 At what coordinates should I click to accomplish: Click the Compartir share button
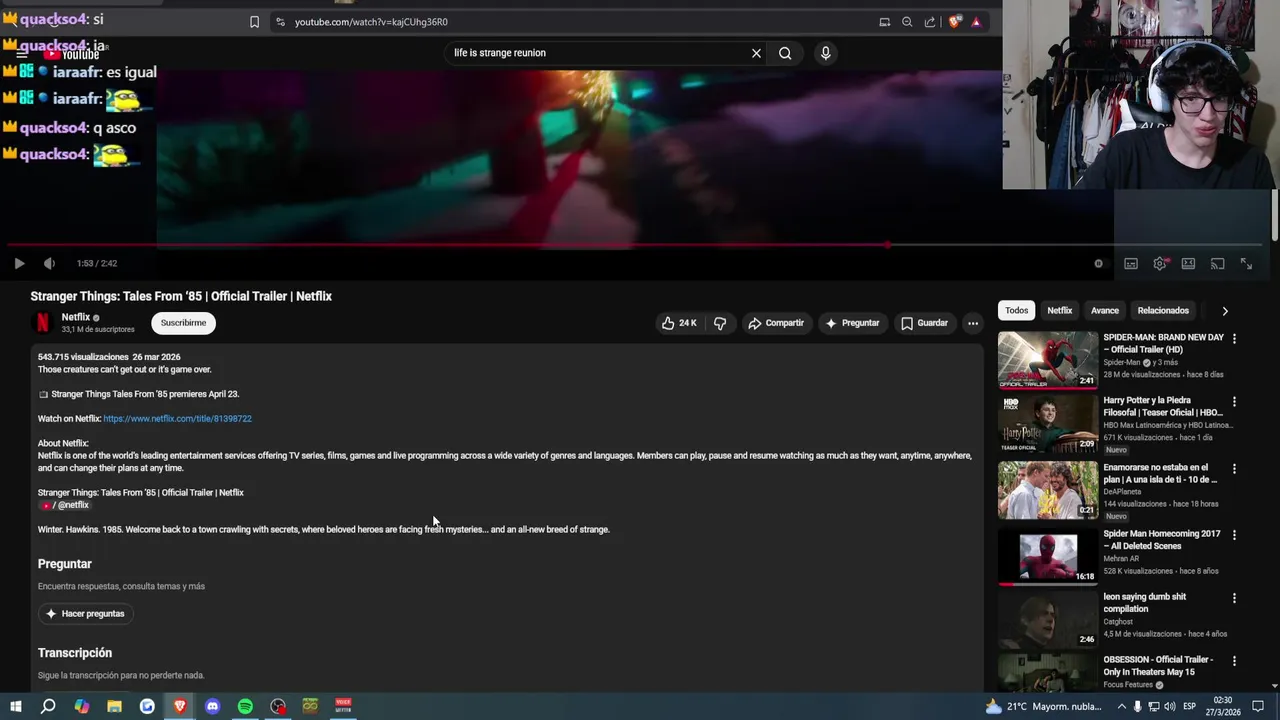point(776,323)
